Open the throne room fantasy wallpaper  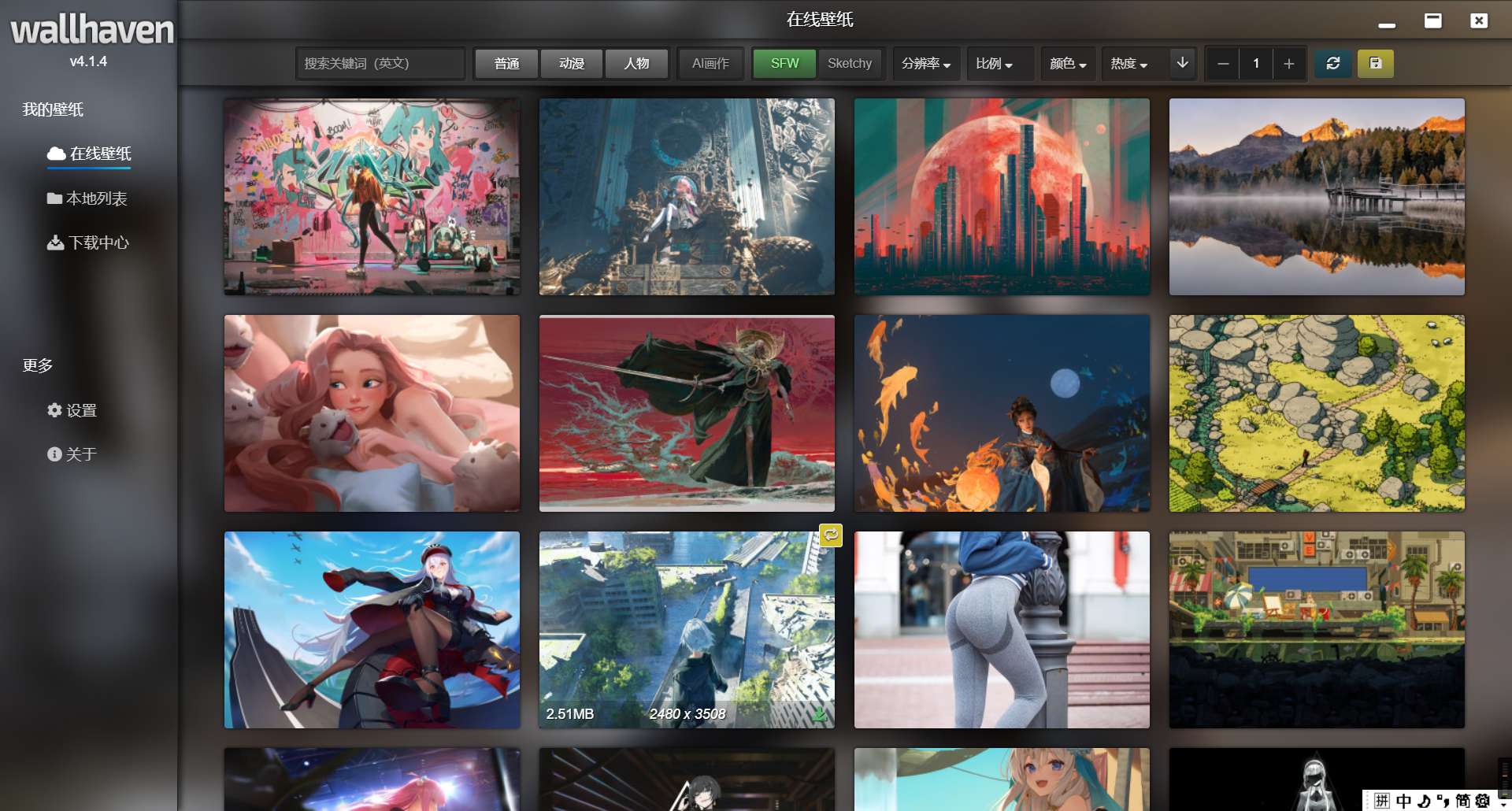pos(687,197)
